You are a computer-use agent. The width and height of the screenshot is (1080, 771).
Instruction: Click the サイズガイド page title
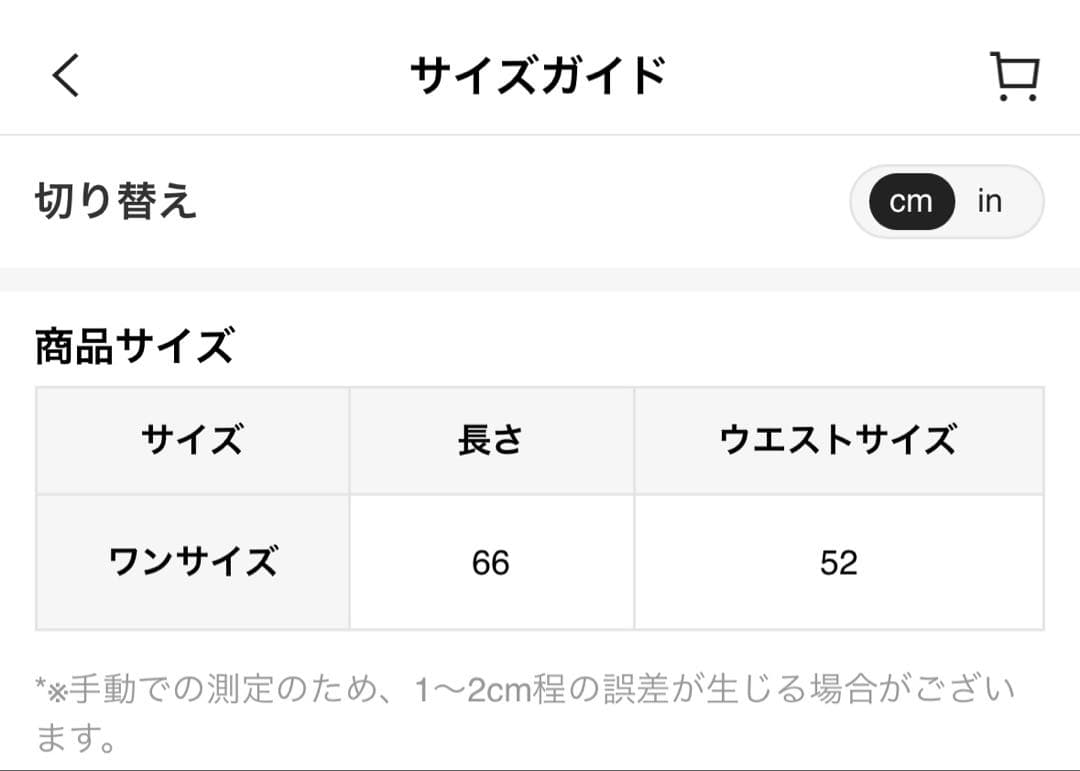click(x=538, y=76)
